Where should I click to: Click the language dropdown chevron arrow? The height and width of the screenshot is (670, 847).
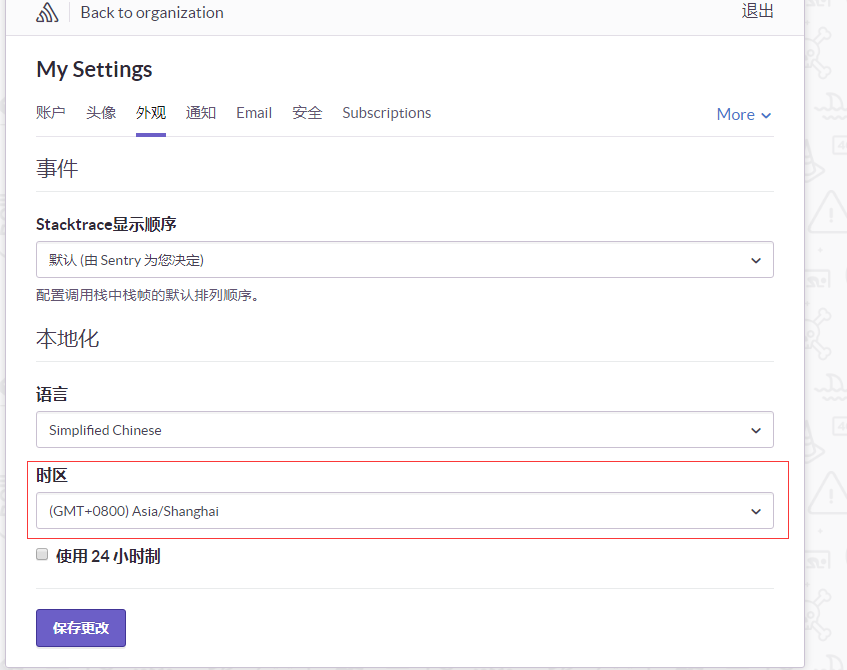[756, 431]
